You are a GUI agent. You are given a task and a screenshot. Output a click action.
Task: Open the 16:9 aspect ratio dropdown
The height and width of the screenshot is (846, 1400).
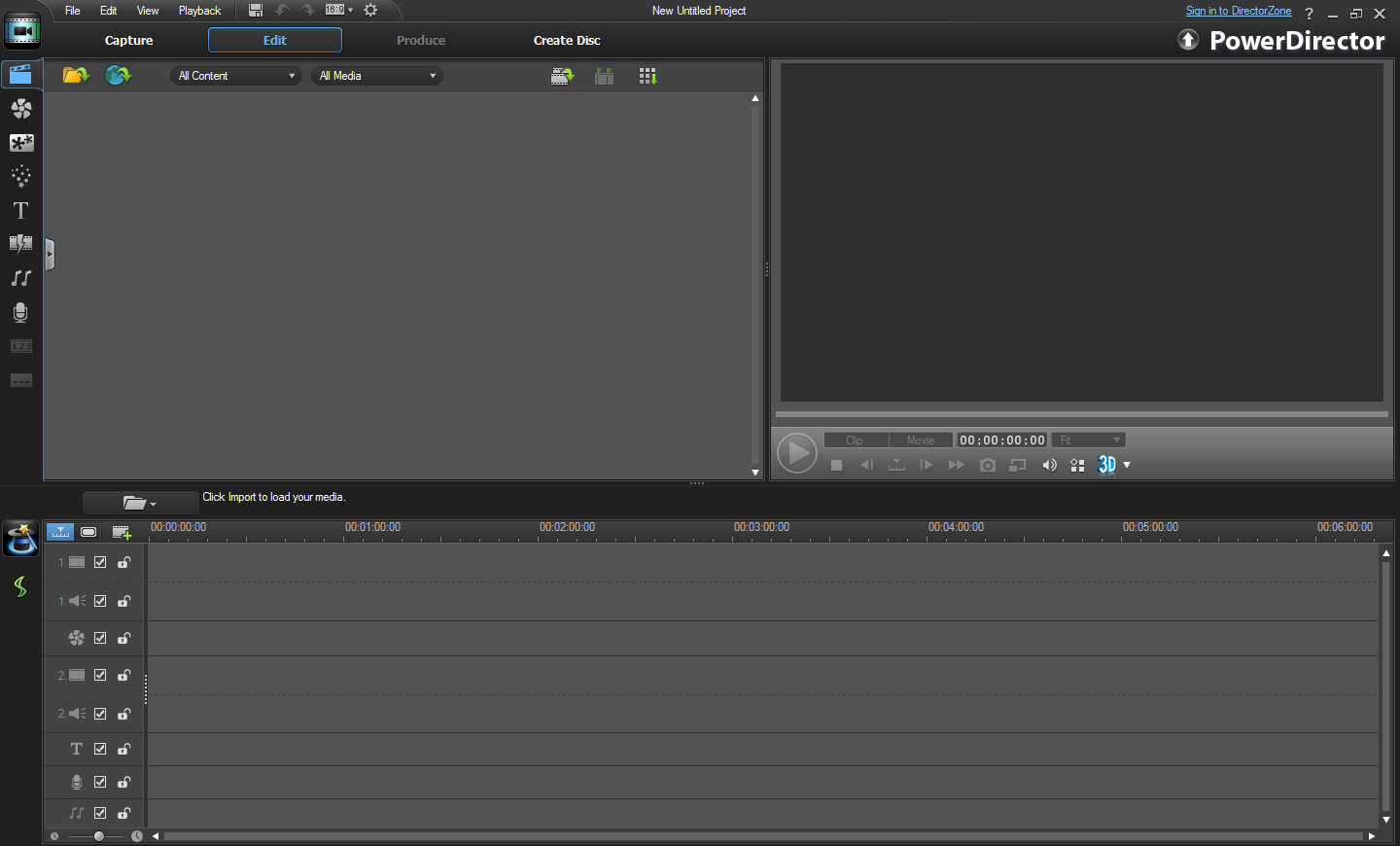(x=338, y=10)
